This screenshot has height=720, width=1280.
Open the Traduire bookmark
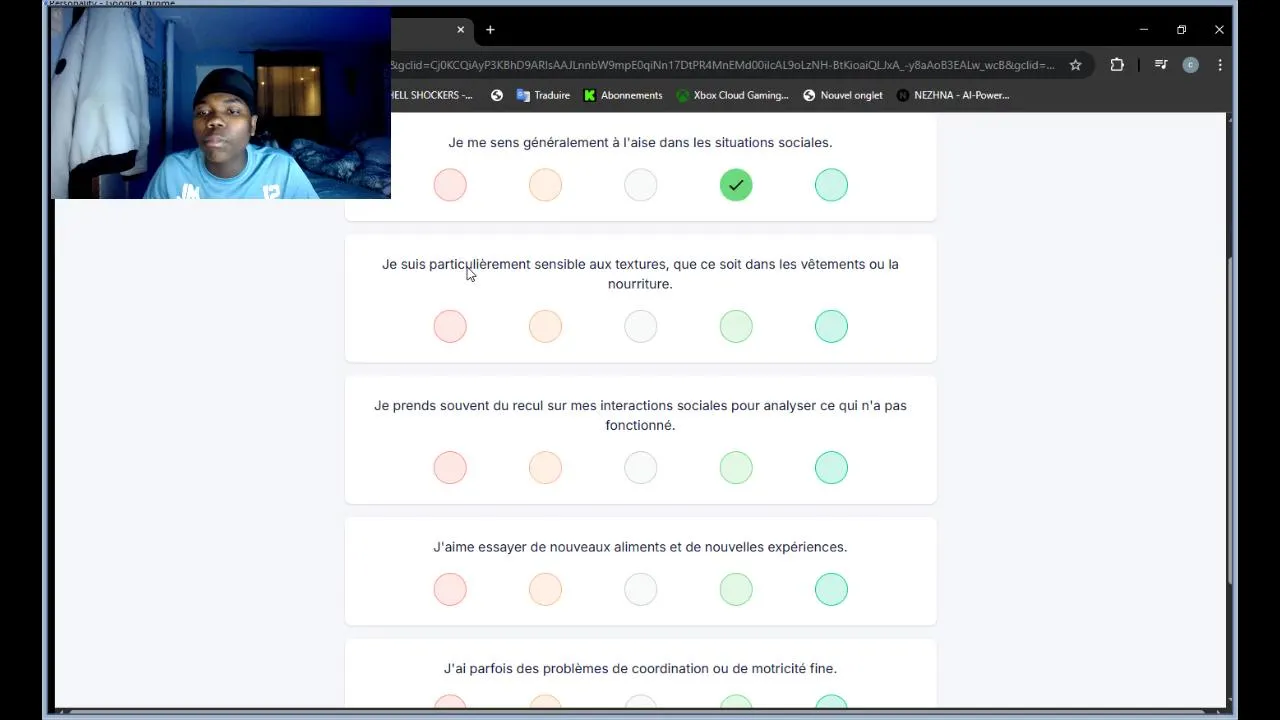click(x=543, y=95)
